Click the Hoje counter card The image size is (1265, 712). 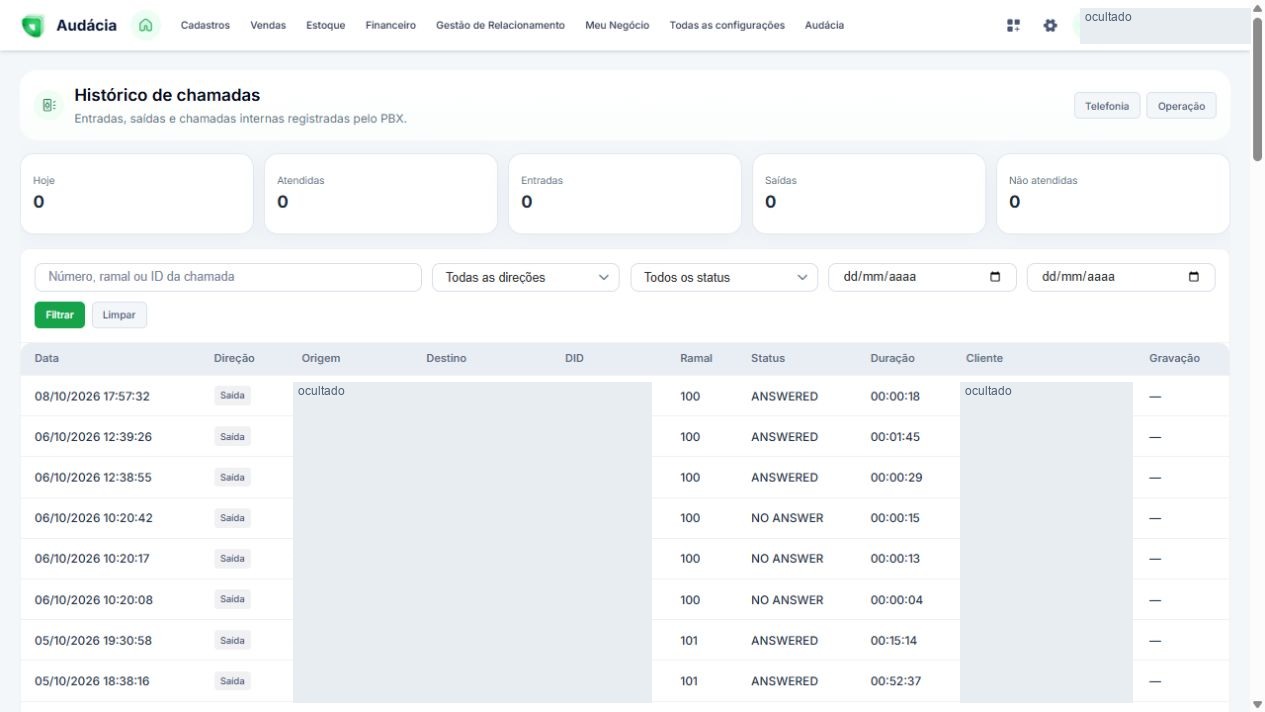click(137, 194)
